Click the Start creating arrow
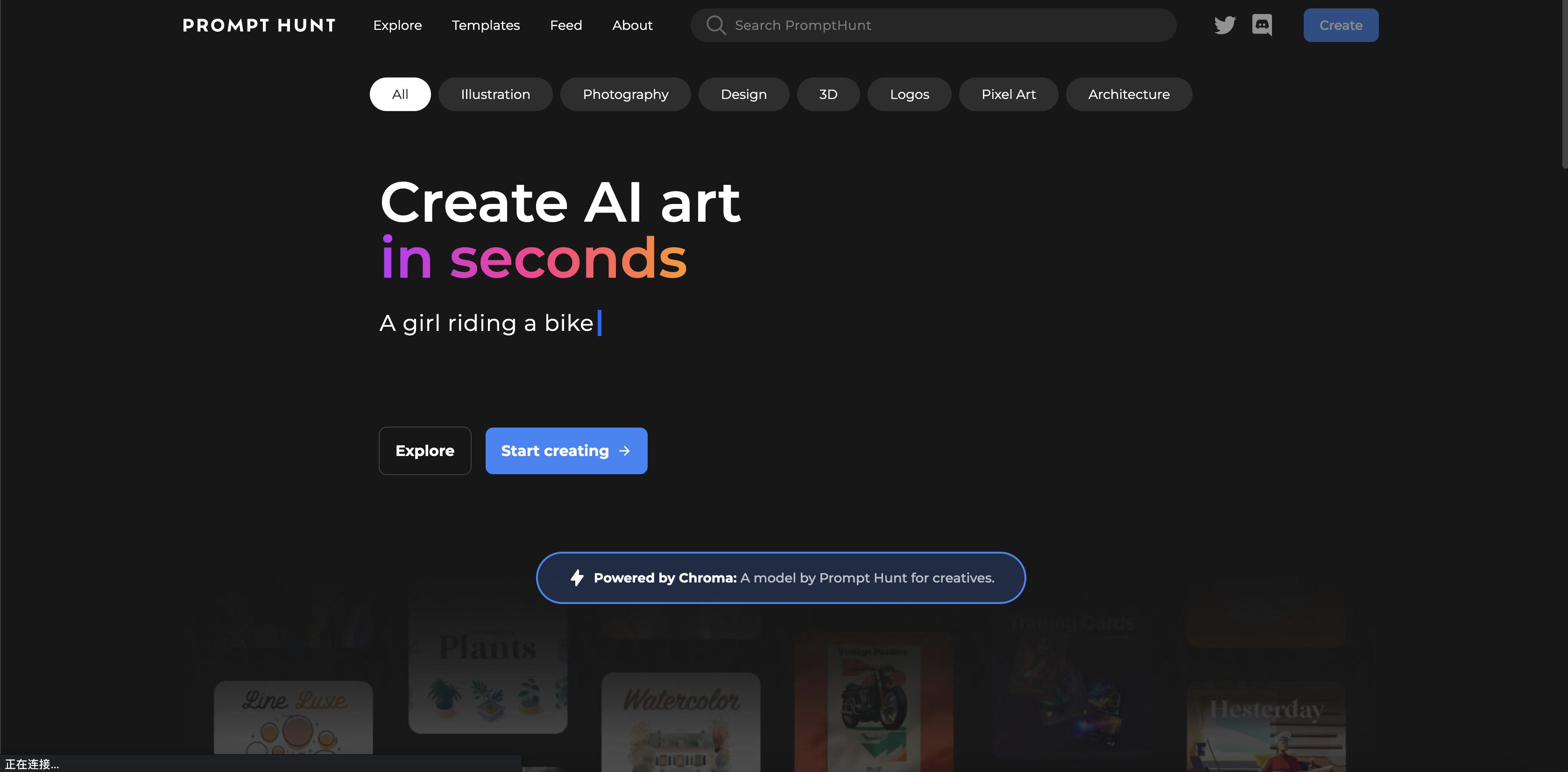 (x=624, y=451)
